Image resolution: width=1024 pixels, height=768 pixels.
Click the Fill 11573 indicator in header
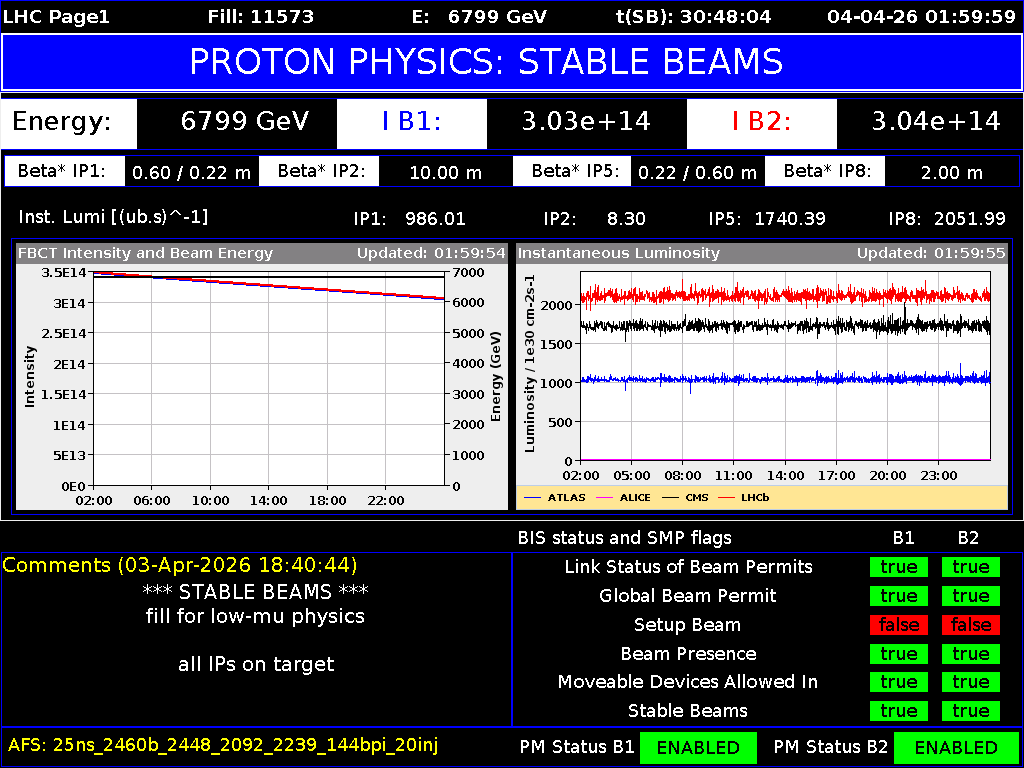click(x=268, y=16)
